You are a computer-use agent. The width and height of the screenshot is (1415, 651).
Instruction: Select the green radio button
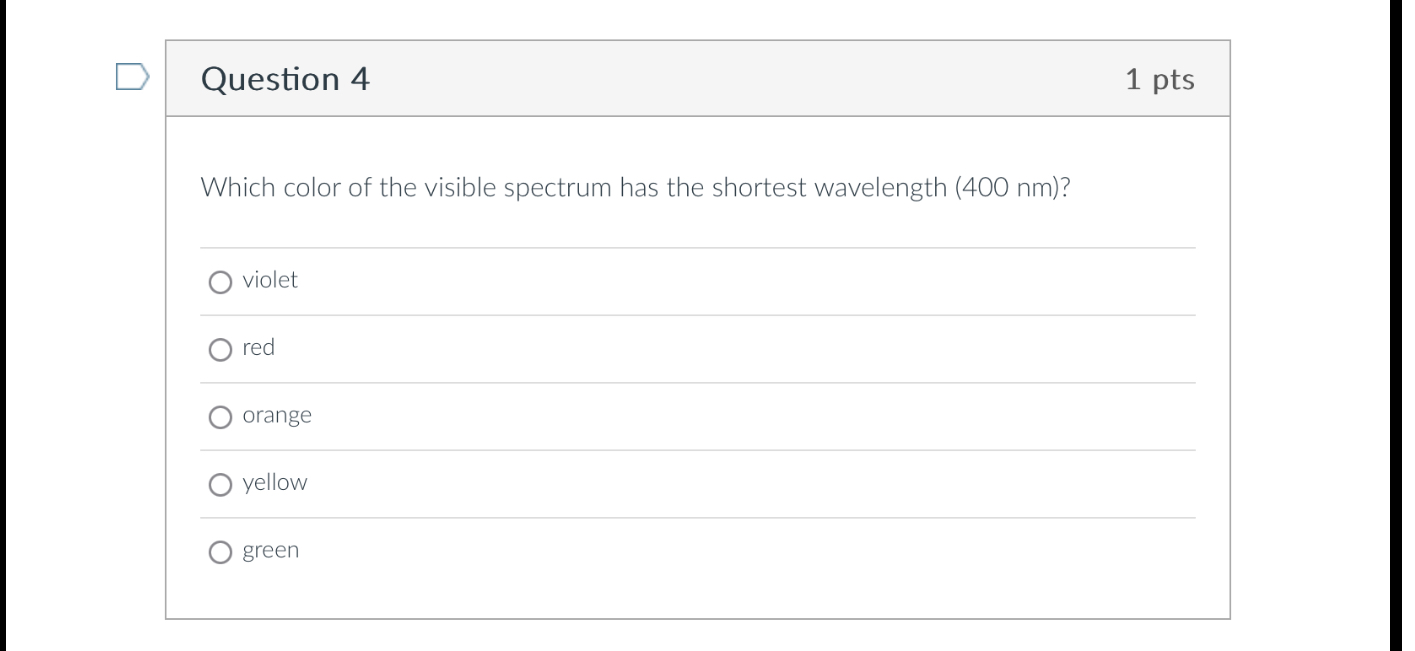[219, 553]
